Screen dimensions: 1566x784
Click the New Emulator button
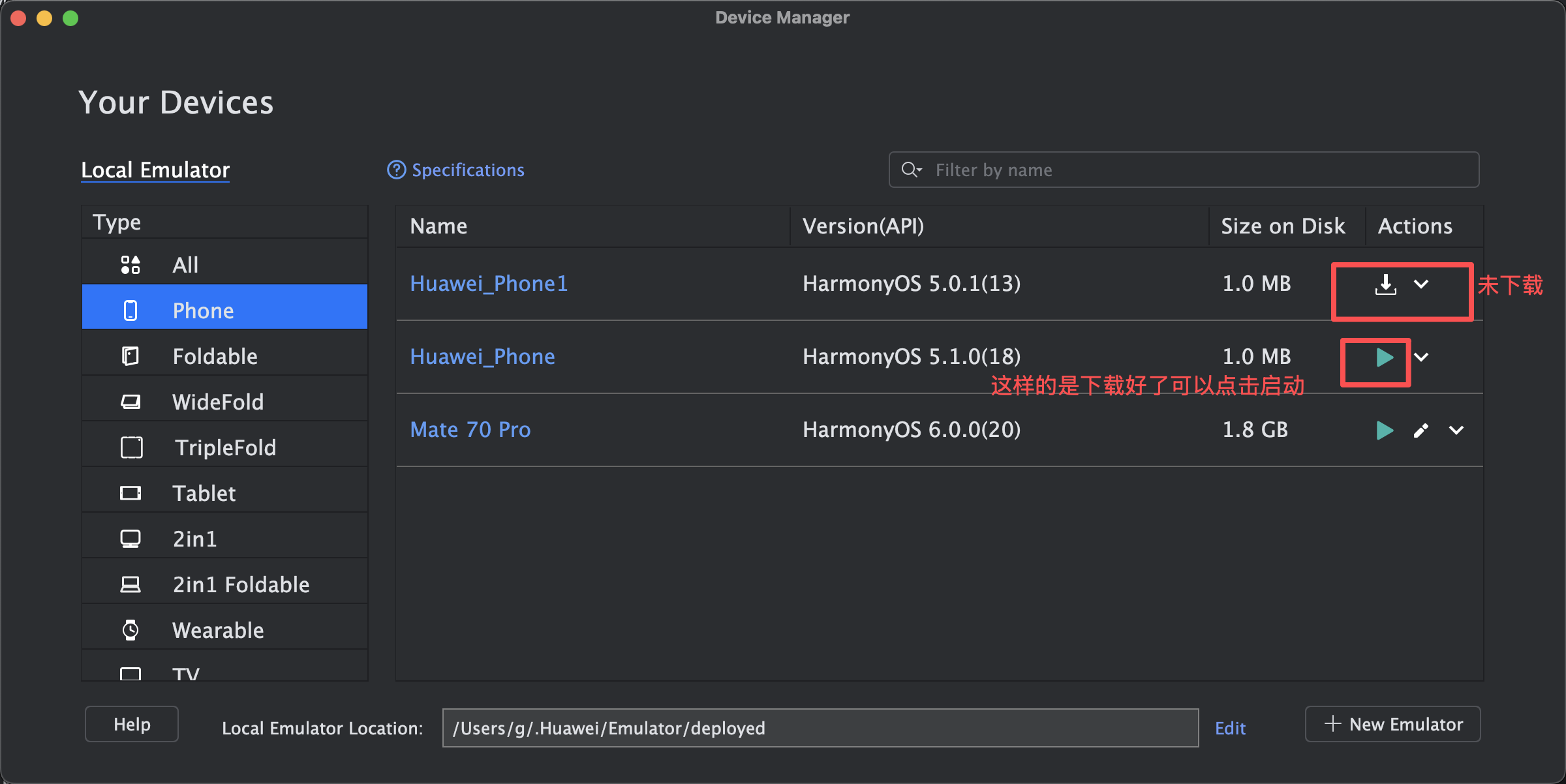tap(1392, 724)
